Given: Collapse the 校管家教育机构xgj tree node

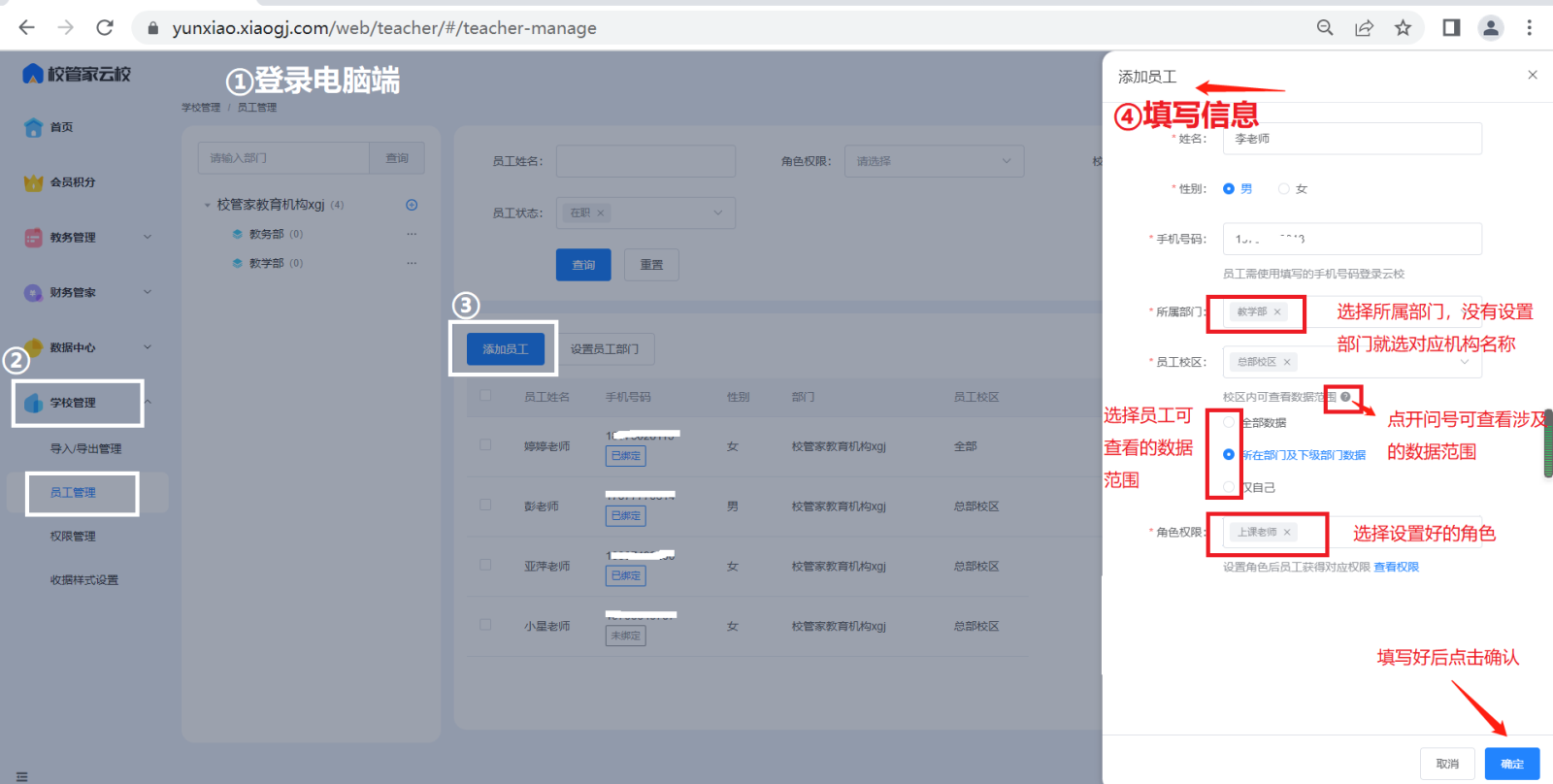Looking at the screenshot, I should 207,205.
